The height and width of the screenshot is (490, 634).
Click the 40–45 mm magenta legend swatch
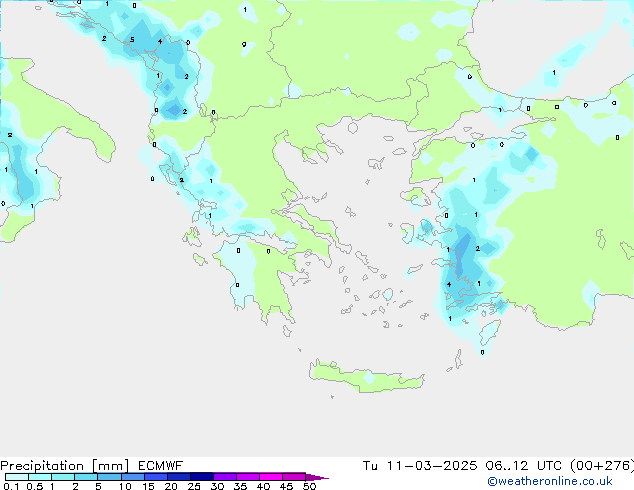click(x=271, y=477)
